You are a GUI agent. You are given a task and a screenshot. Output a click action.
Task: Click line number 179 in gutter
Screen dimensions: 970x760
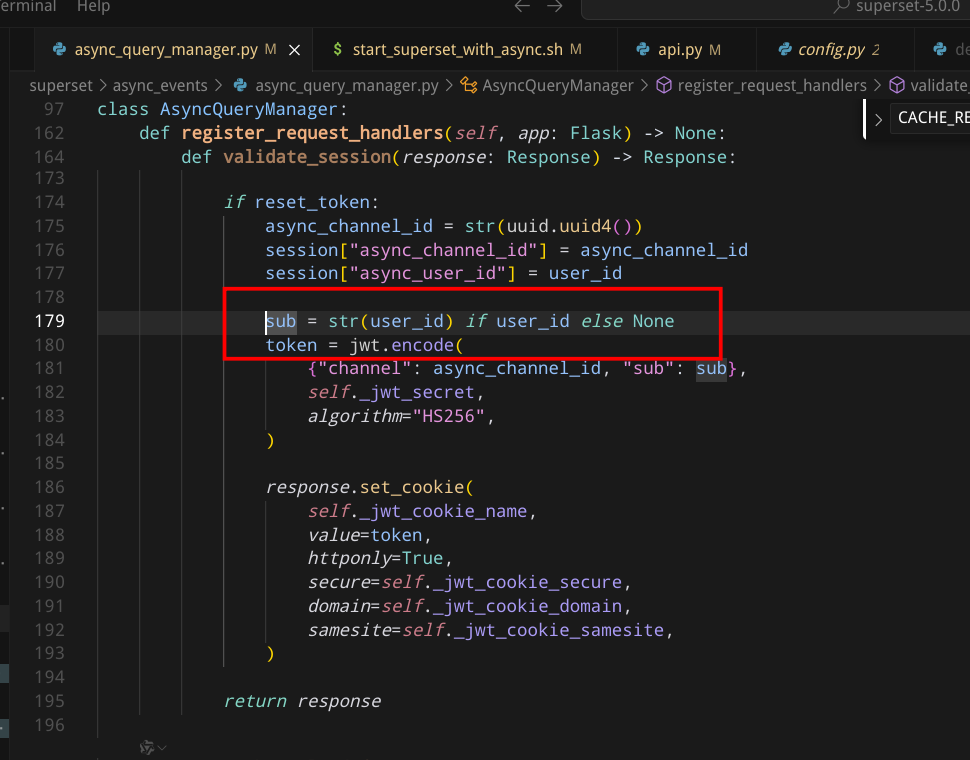[49, 322]
